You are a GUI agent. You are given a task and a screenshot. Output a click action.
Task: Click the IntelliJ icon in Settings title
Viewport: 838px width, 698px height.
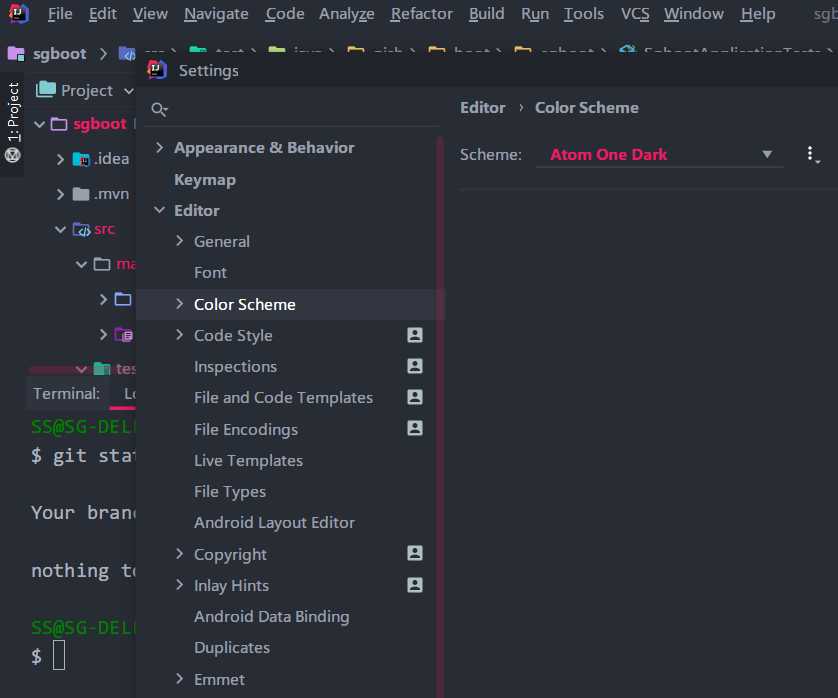pyautogui.click(x=157, y=70)
